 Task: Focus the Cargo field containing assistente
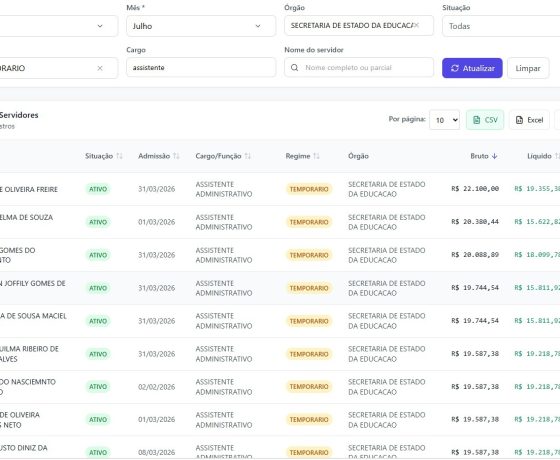[201, 68]
